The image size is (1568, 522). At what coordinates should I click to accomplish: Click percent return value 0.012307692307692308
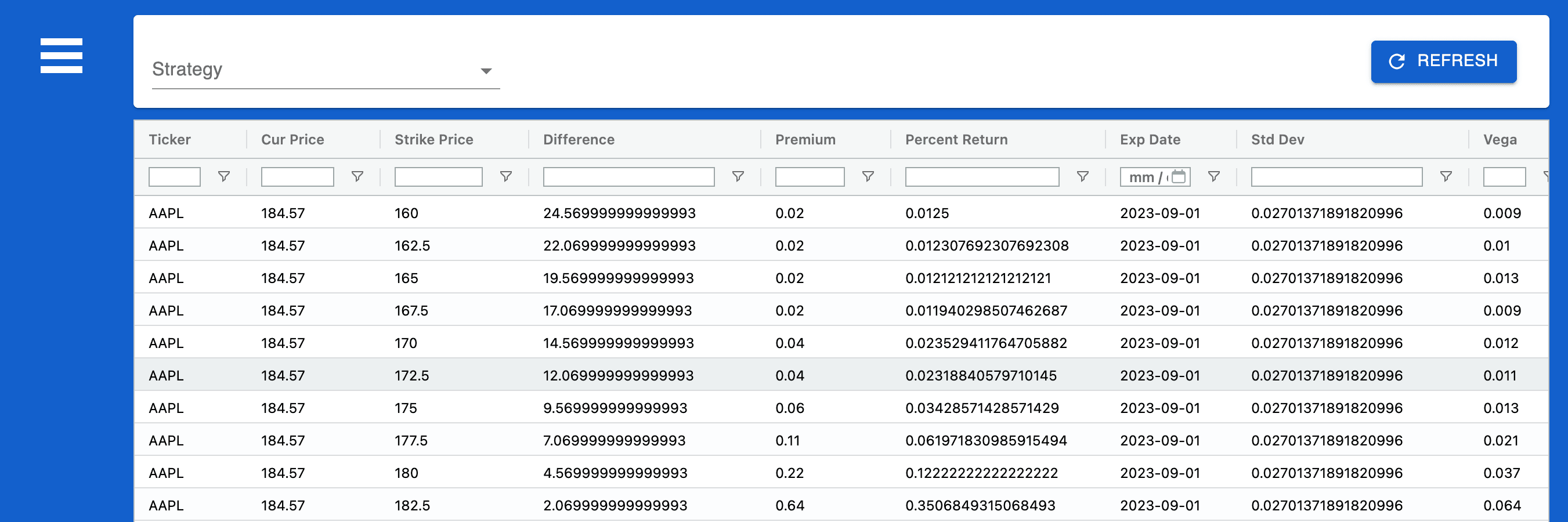point(987,246)
